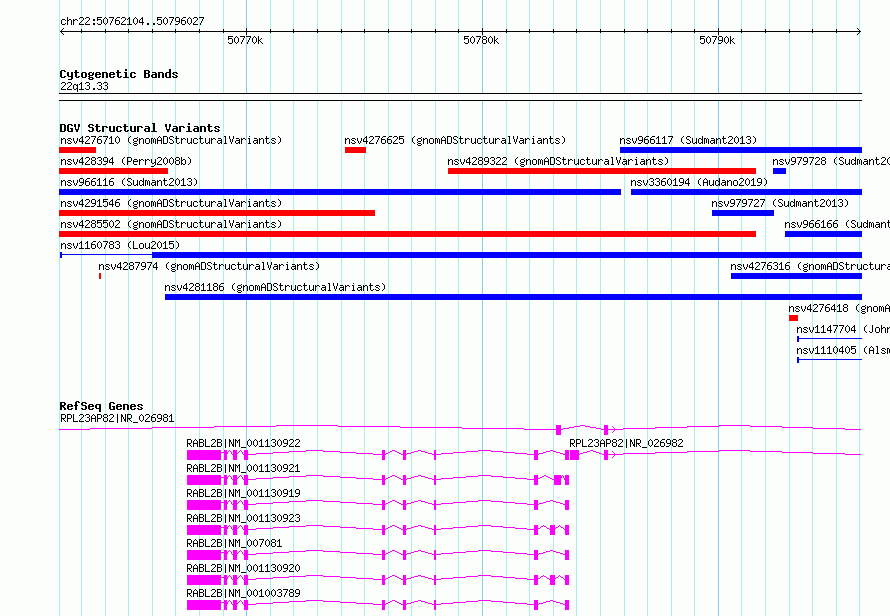Image resolution: width=890 pixels, height=616 pixels.
Task: Select the nsv4291546 variant label
Action: pyautogui.click(x=171, y=203)
